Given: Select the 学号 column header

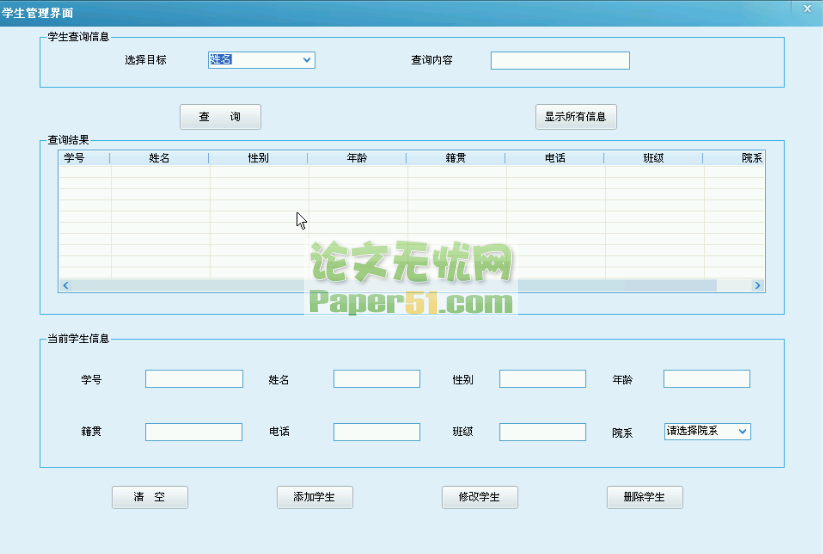Looking at the screenshot, I should (84, 158).
